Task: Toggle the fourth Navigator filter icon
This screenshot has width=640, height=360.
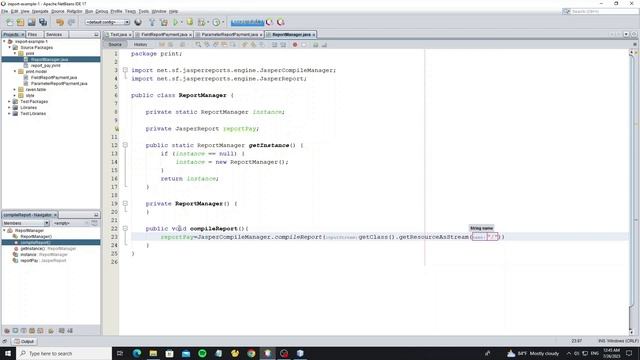Action: pos(32,331)
